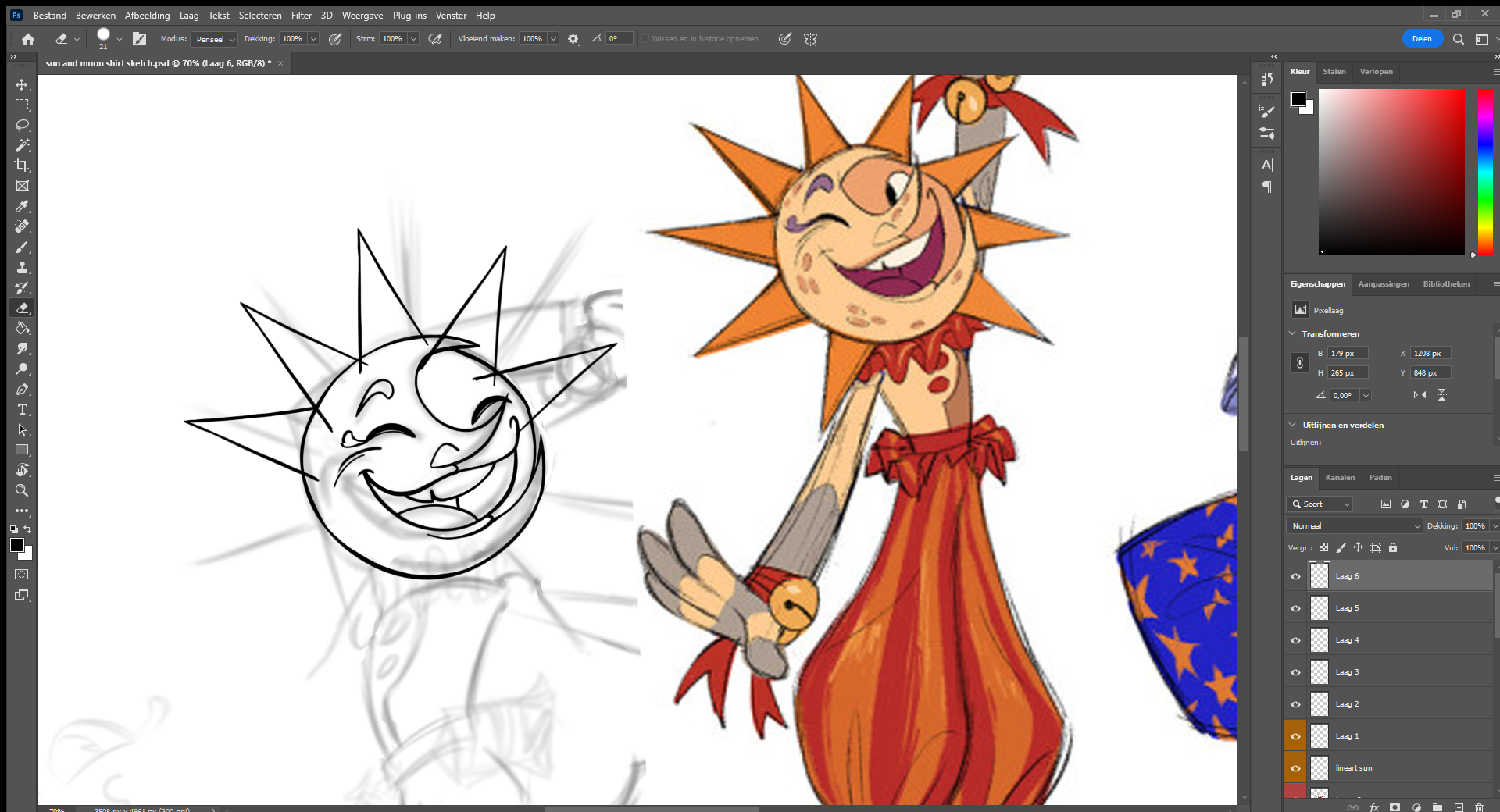Screen dimensions: 1500x812
Task: Click the eraser angle input field
Action: [620, 39]
